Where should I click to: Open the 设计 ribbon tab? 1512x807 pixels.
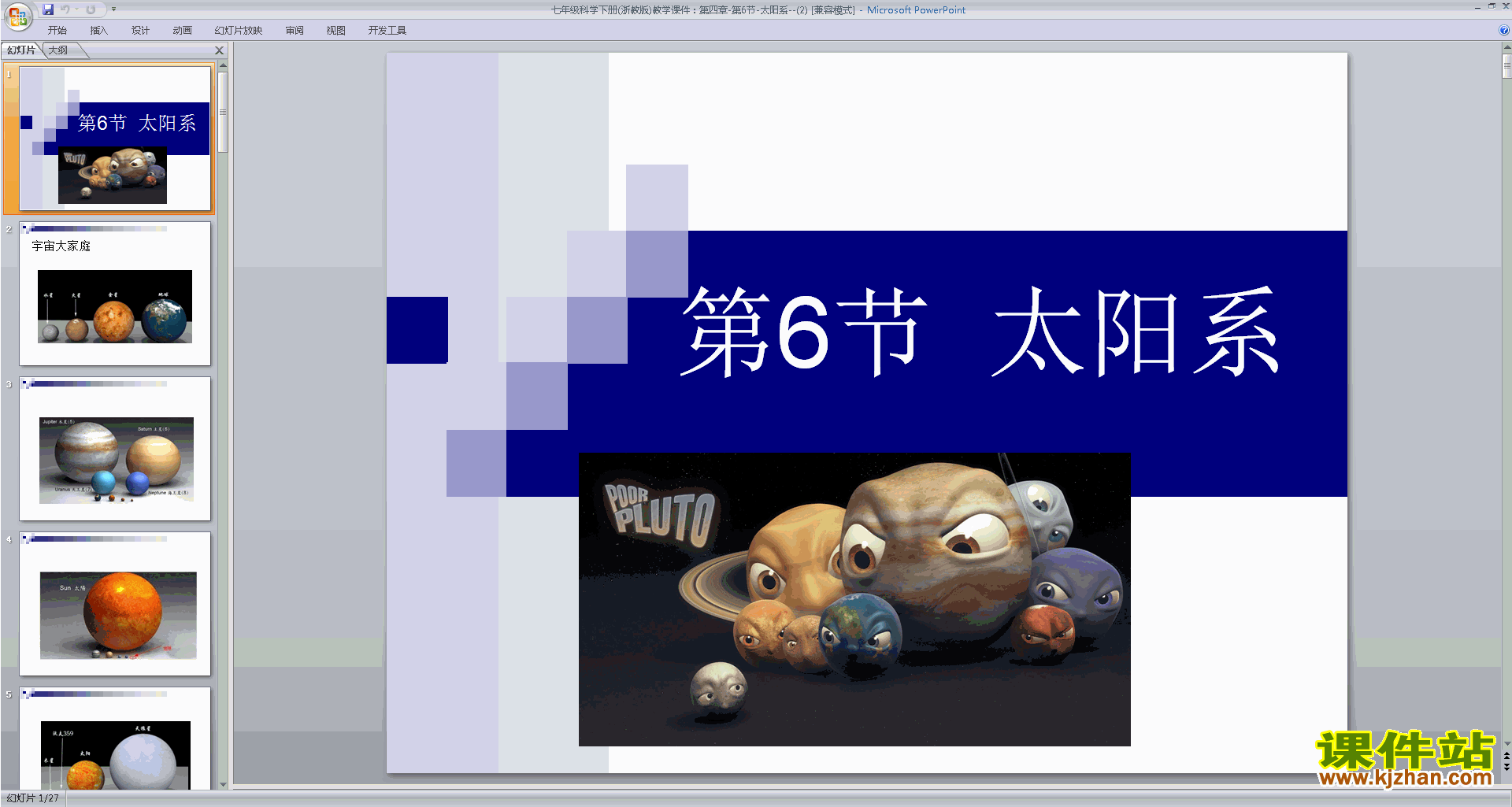140,31
